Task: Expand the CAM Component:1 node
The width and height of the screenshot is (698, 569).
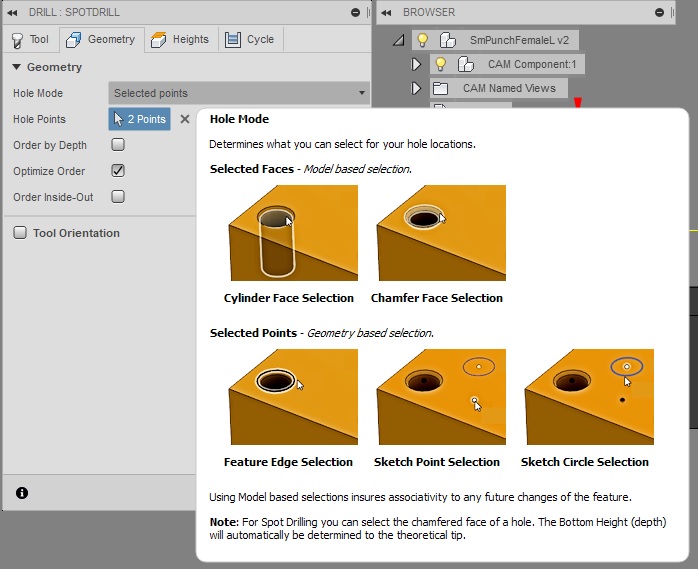Action: click(x=416, y=64)
